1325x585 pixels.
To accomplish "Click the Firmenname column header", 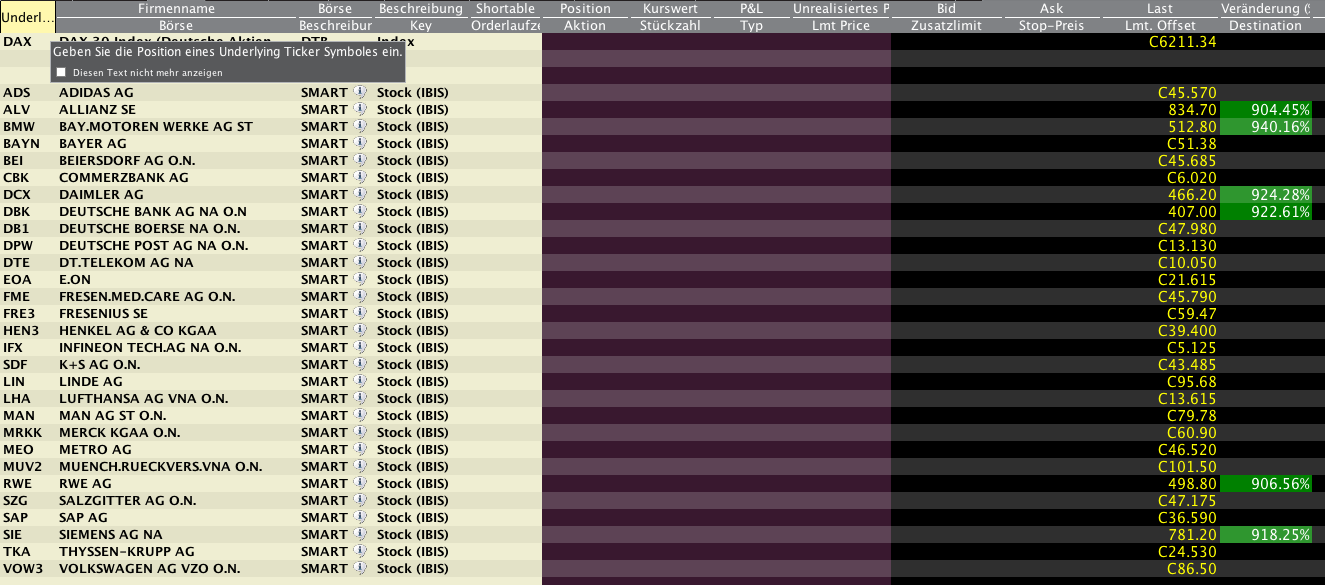I will 176,8.
